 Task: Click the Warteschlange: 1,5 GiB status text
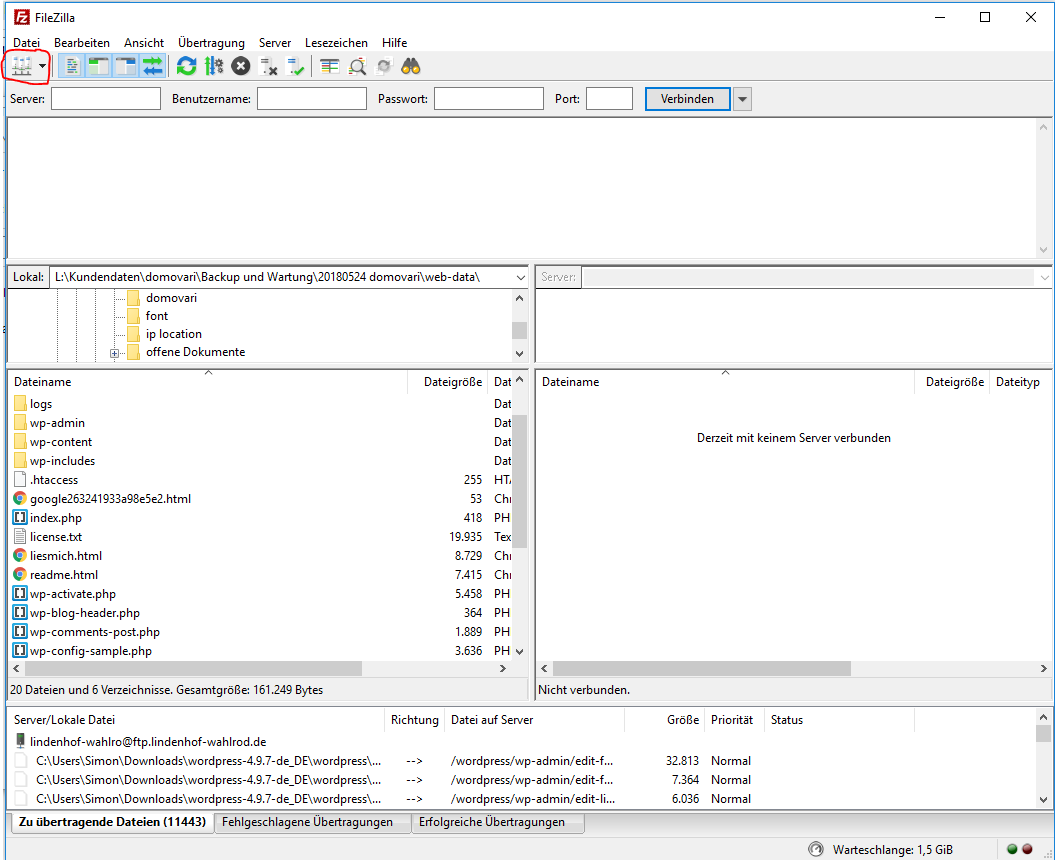pyautogui.click(x=892, y=849)
